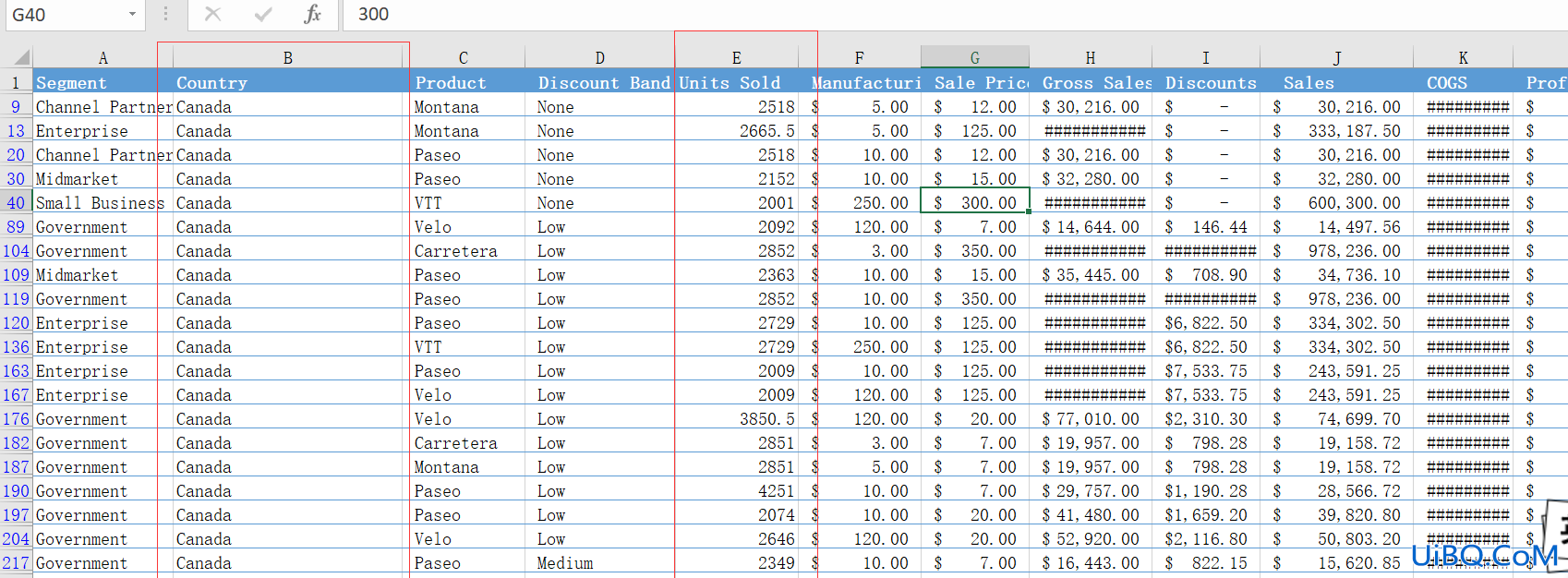Click the 708.90 discounts cell

click(1206, 274)
